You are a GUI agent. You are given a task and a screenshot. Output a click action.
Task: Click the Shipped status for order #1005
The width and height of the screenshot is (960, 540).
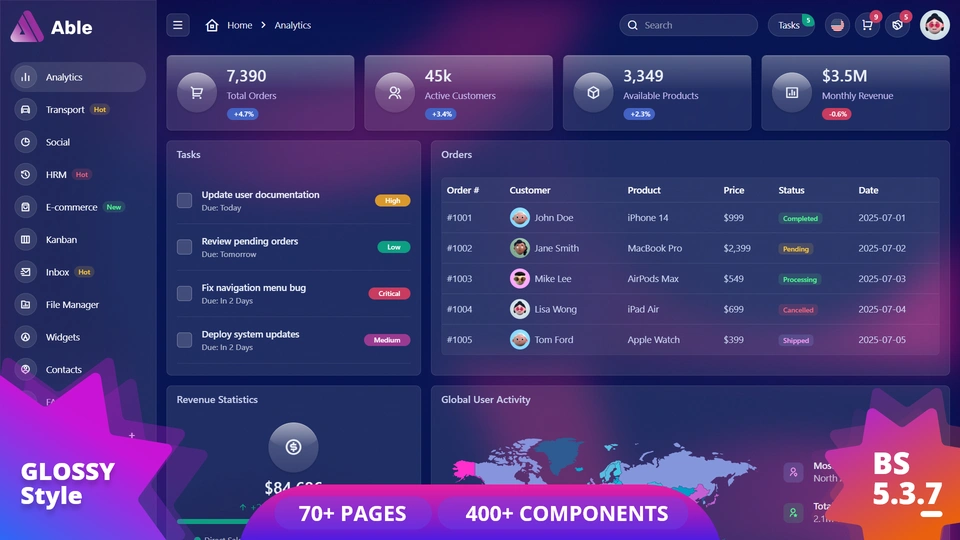pos(796,340)
